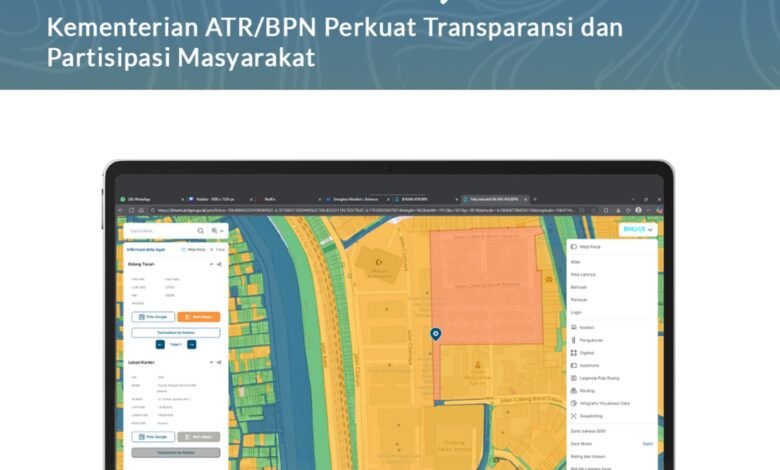Collapse the Bidang Tanah section
Viewport: 780px width, 470px height.
click(x=211, y=264)
